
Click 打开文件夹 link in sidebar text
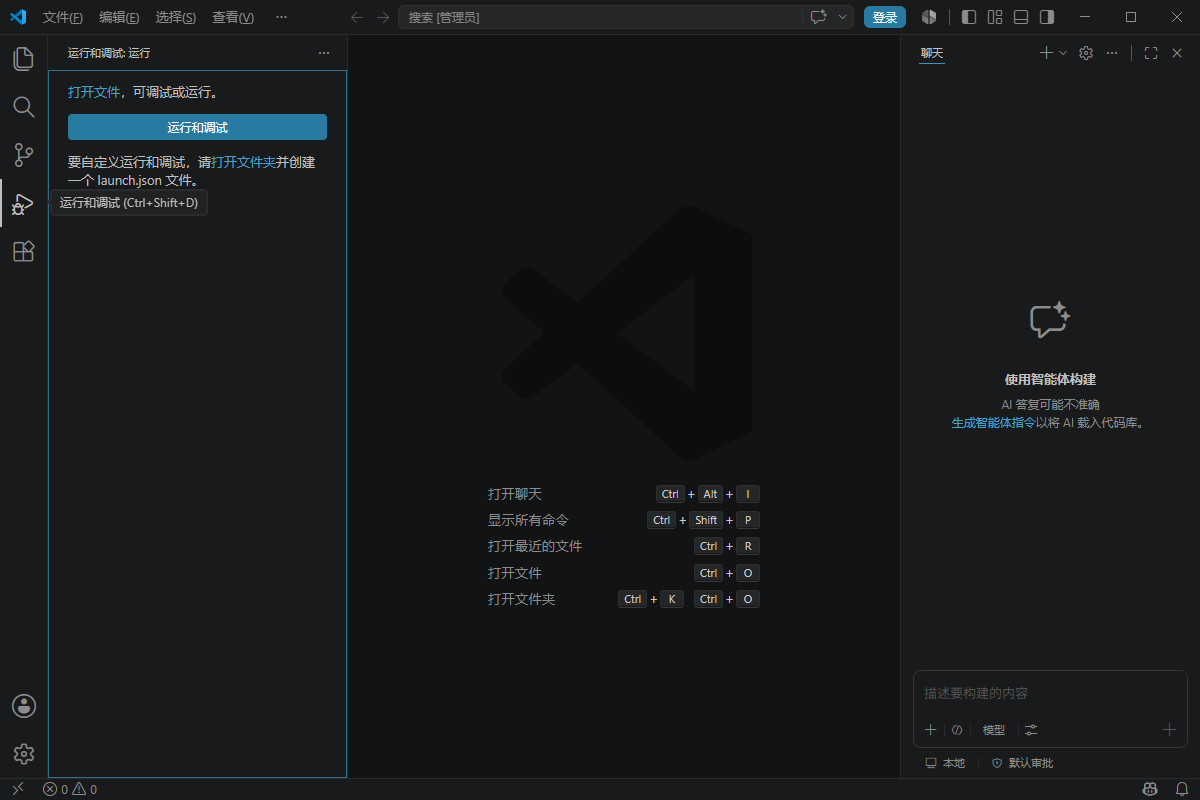pos(243,162)
